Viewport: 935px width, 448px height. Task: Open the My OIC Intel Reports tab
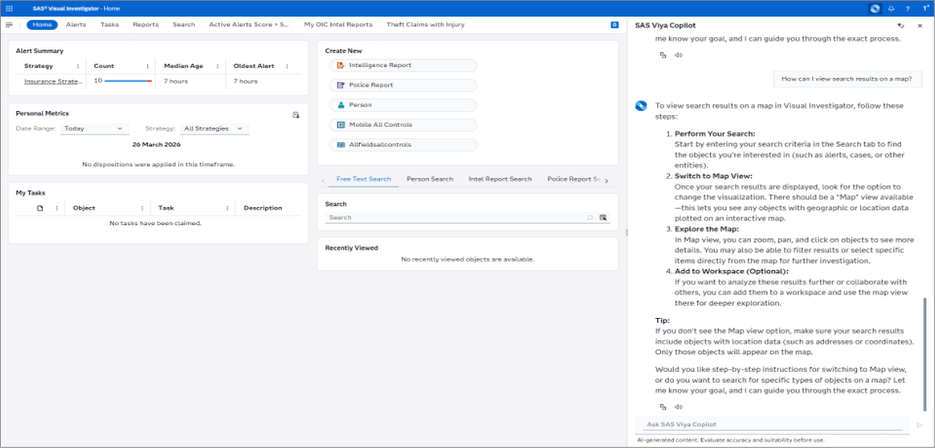(x=338, y=24)
